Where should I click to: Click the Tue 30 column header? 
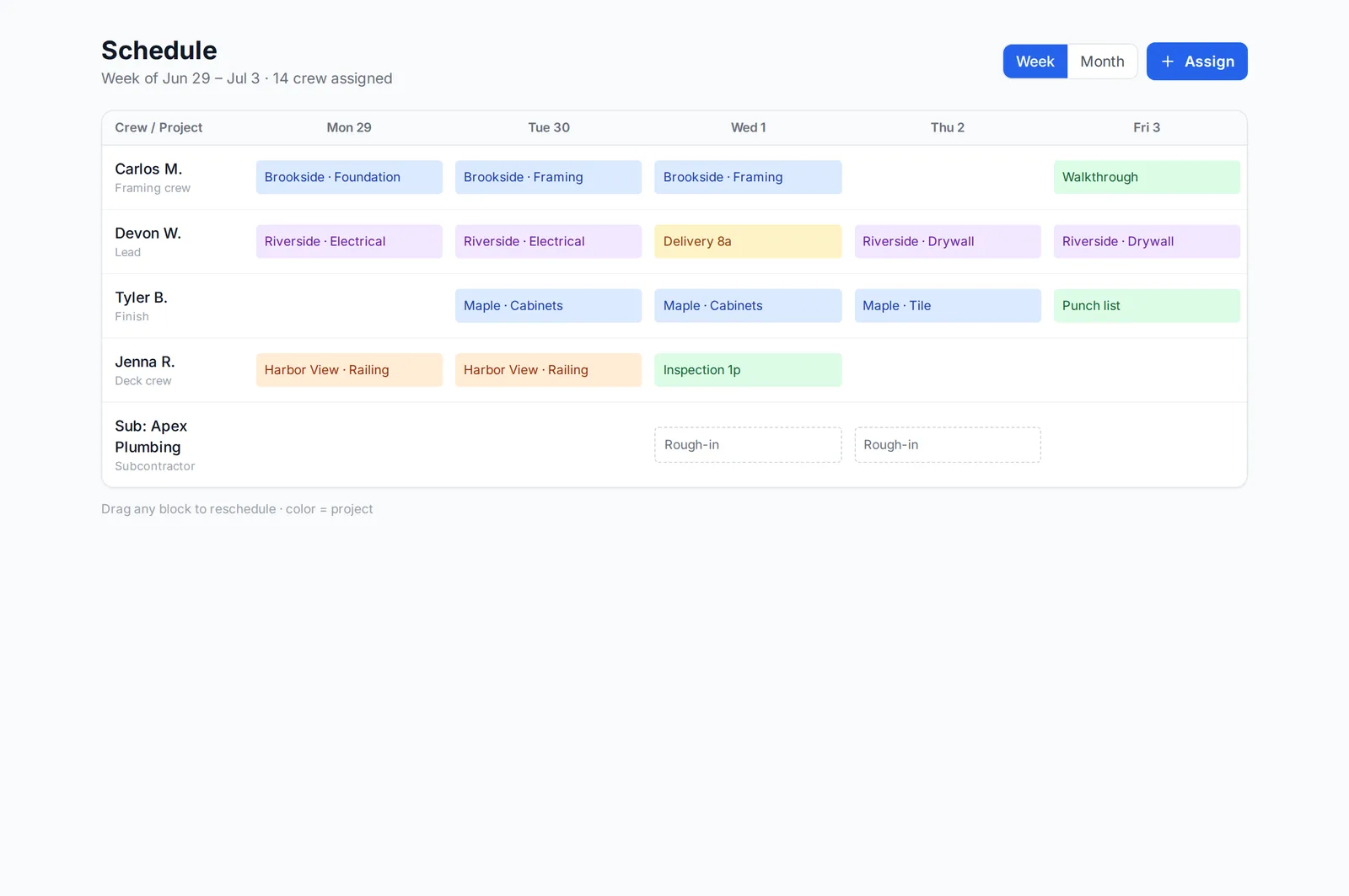(549, 127)
